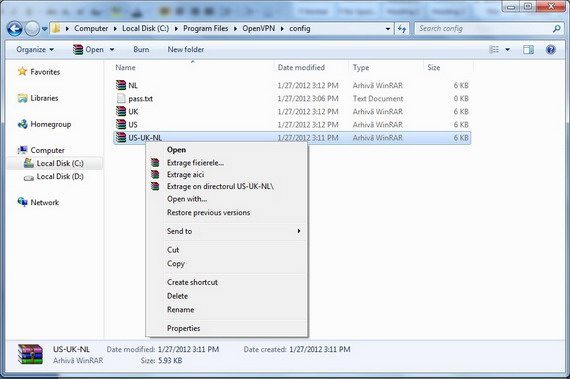
Task: Click the Change your view icon
Action: 494,49
